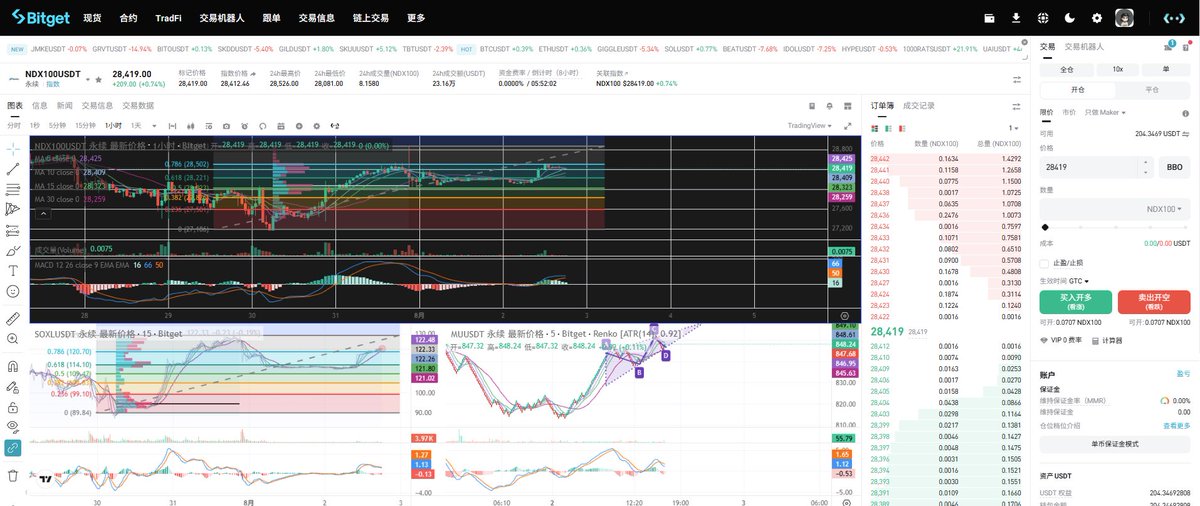The image size is (1200, 506).
Task: Click the 卖出开空 sell short button
Action: [1154, 302]
